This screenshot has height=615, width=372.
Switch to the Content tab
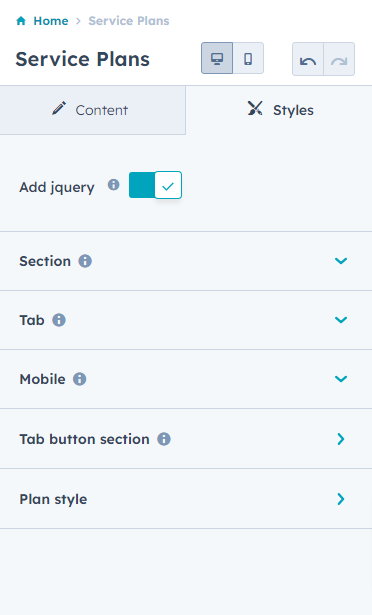click(93, 110)
